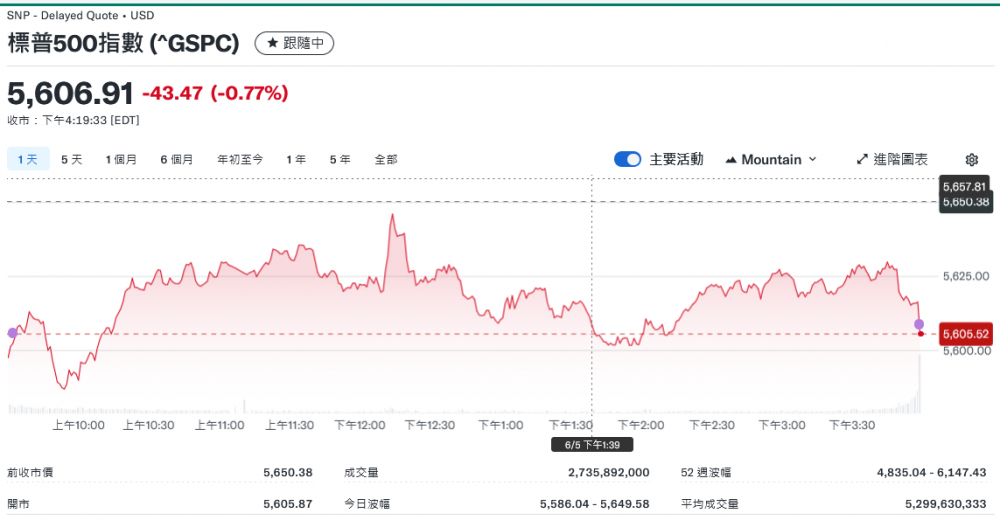Select the 5年 range tab
This screenshot has height=527, width=1000.
[x=340, y=159]
